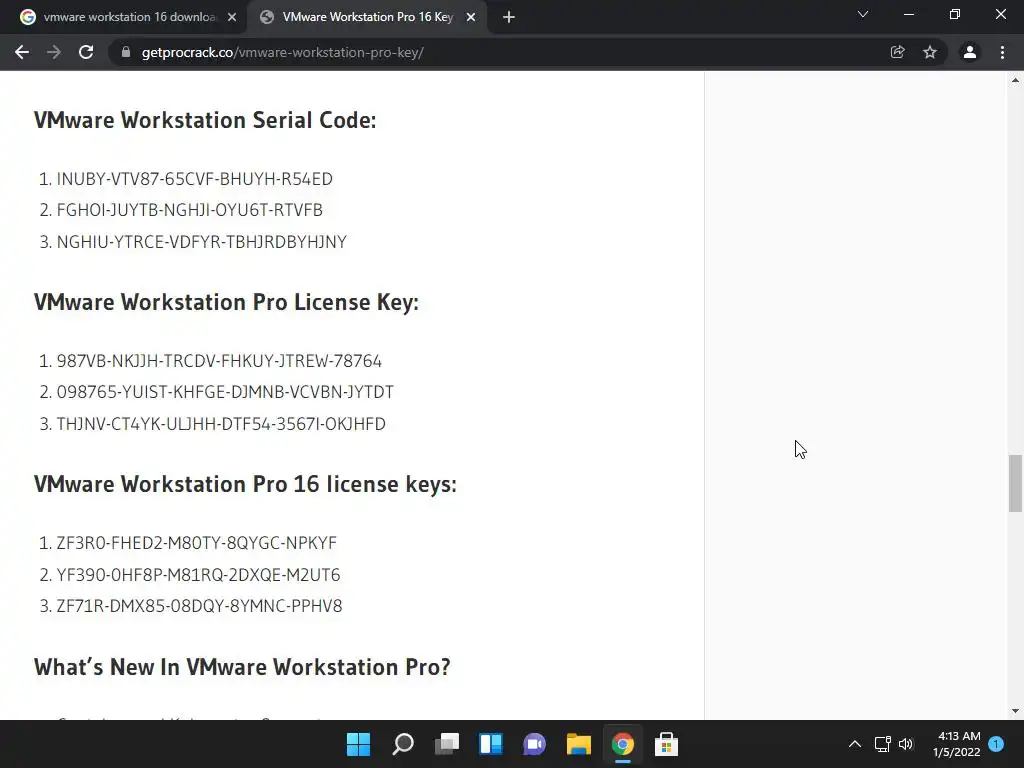Click key 098765-YUIST-KHFGE-DJMNB-VCVBN-JYTDT
Image resolution: width=1024 pixels, height=768 pixels.
[x=225, y=392]
